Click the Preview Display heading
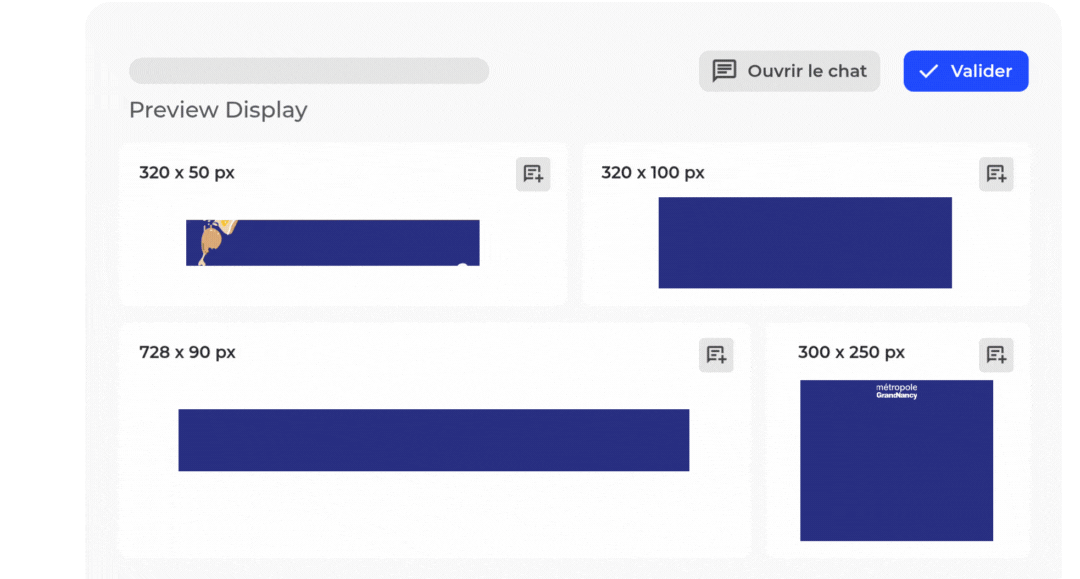 (218, 110)
